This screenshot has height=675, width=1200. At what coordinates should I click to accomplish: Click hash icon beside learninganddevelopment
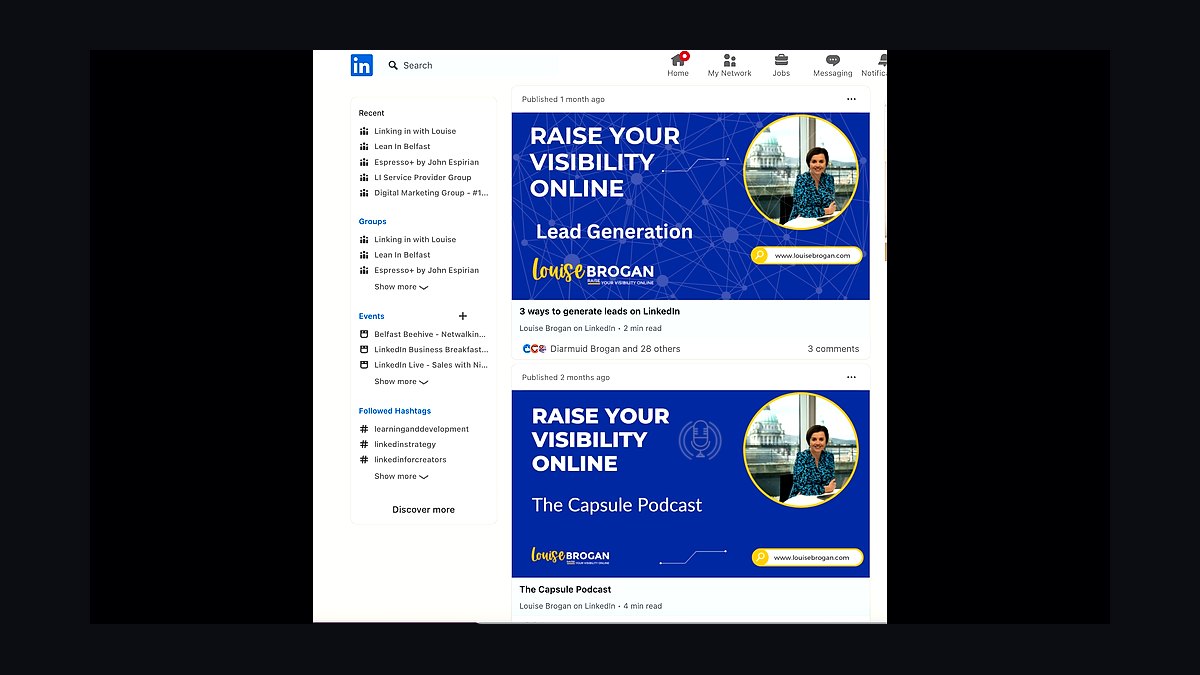364,429
